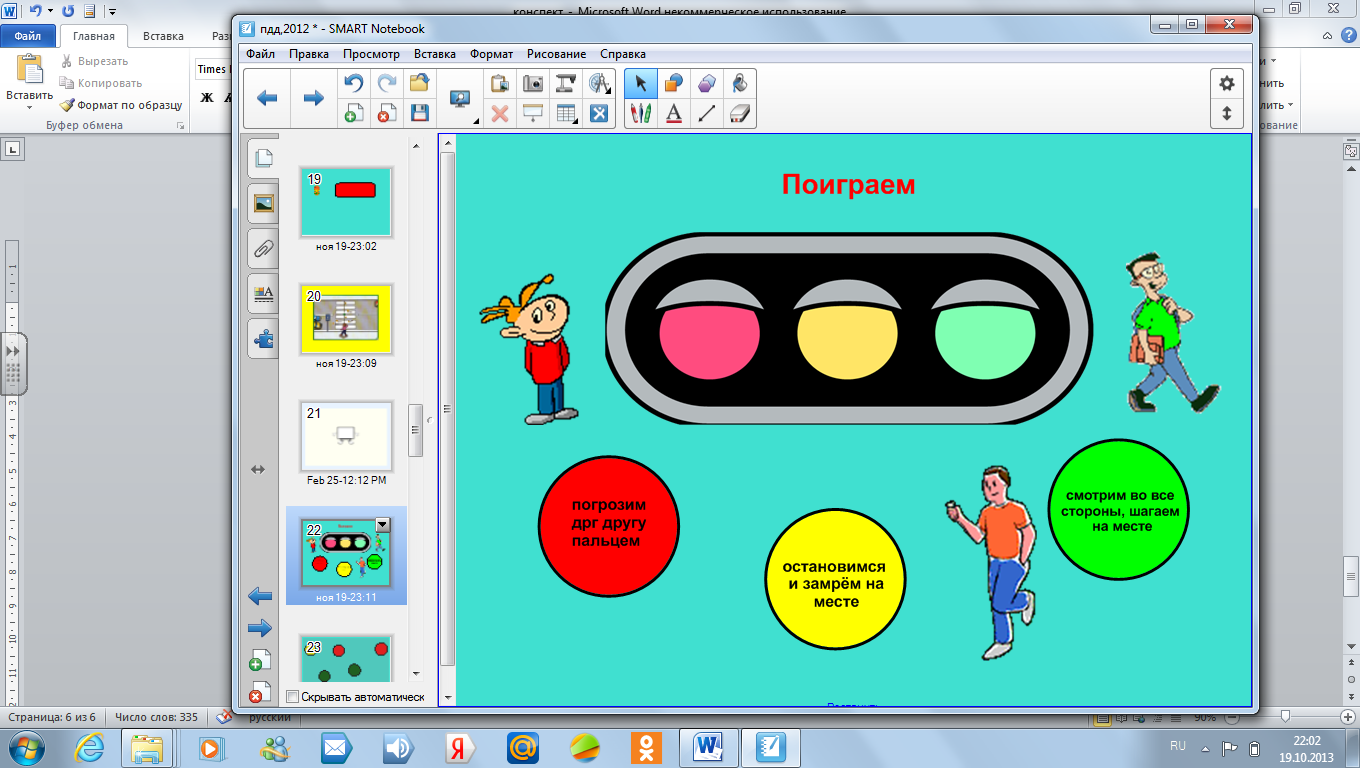This screenshot has width=1360, height=768.
Task: Click next page arrow below sidebar tabs
Action: pyautogui.click(x=259, y=628)
